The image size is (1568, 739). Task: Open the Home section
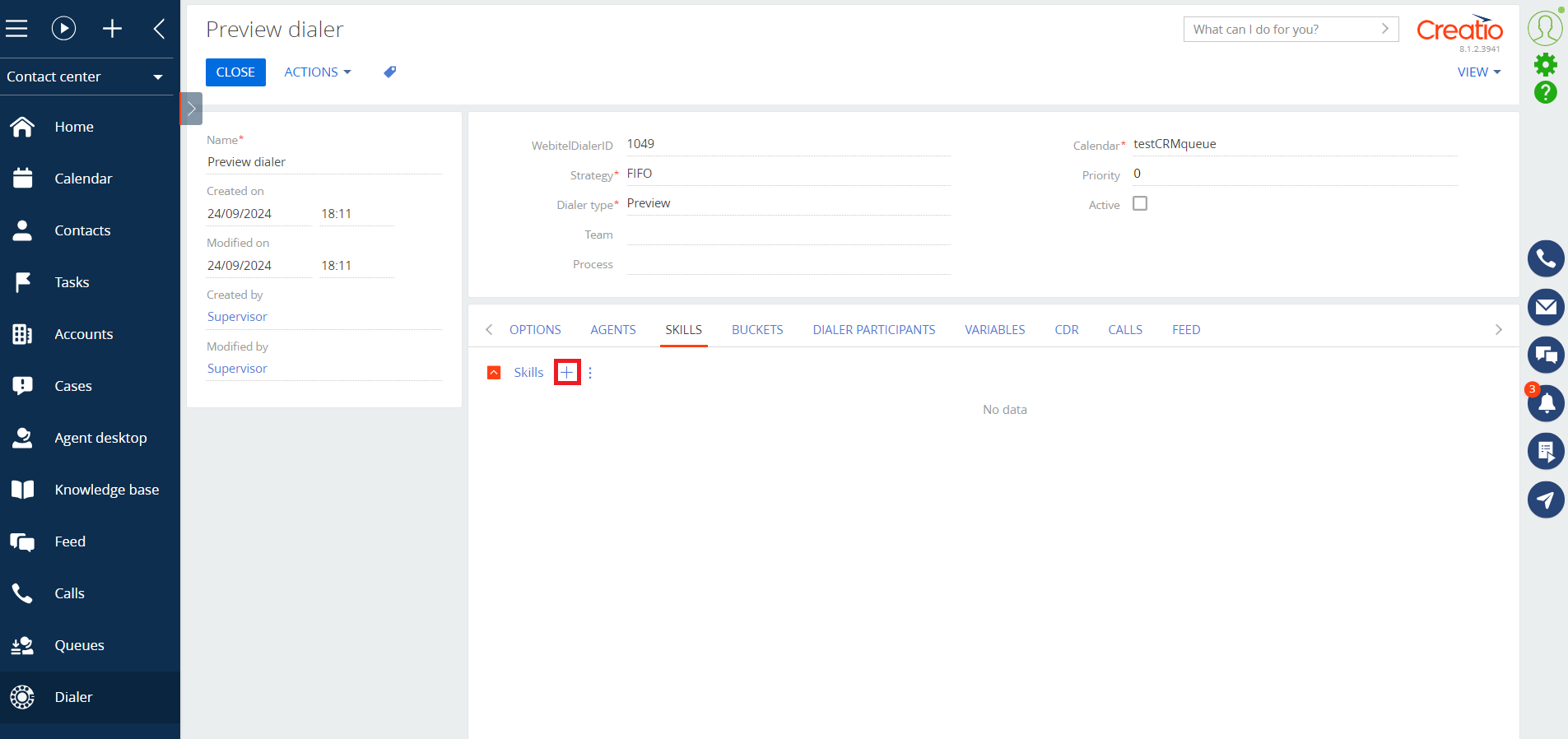coord(90,127)
